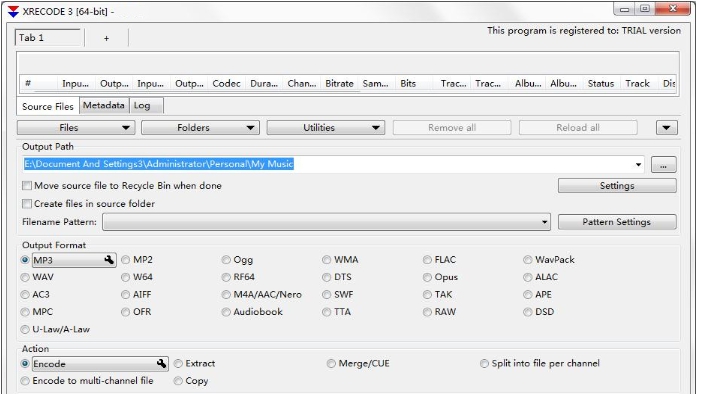Select DSD output format
The height and width of the screenshot is (394, 701).
(x=528, y=312)
